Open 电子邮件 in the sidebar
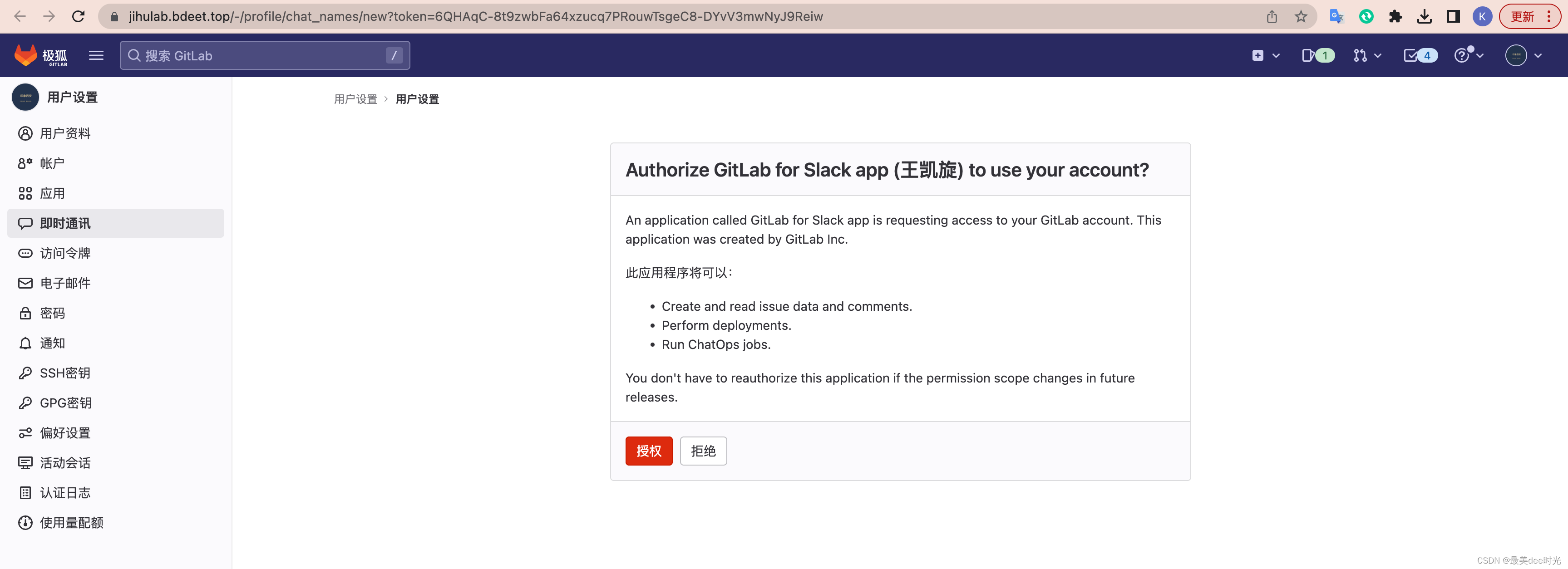The image size is (1568, 569). point(116,283)
